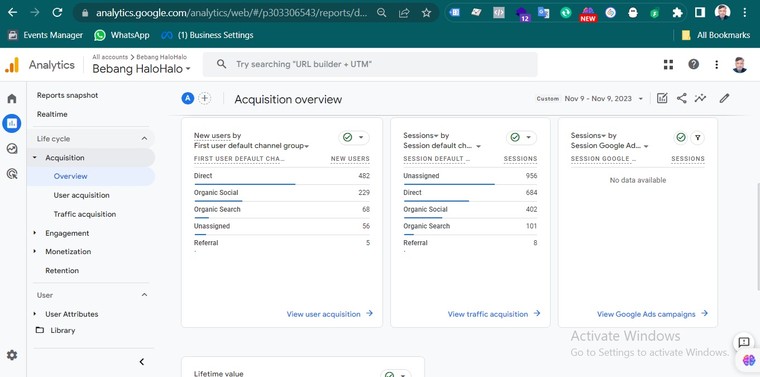Open Realtime report in the sidebar
This screenshot has width=760, height=377.
pyautogui.click(x=52, y=114)
